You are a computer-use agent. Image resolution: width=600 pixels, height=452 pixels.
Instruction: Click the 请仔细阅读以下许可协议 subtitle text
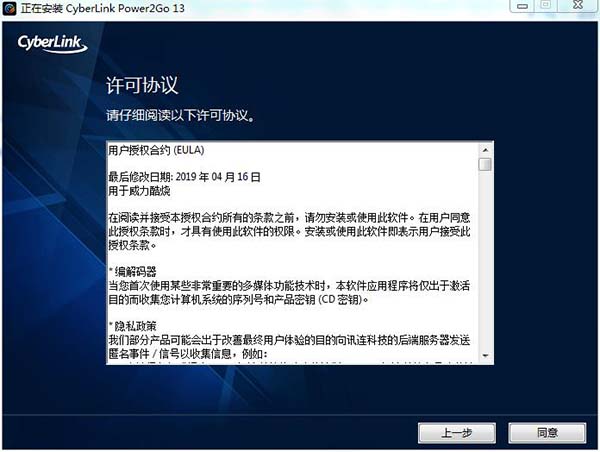pos(180,115)
